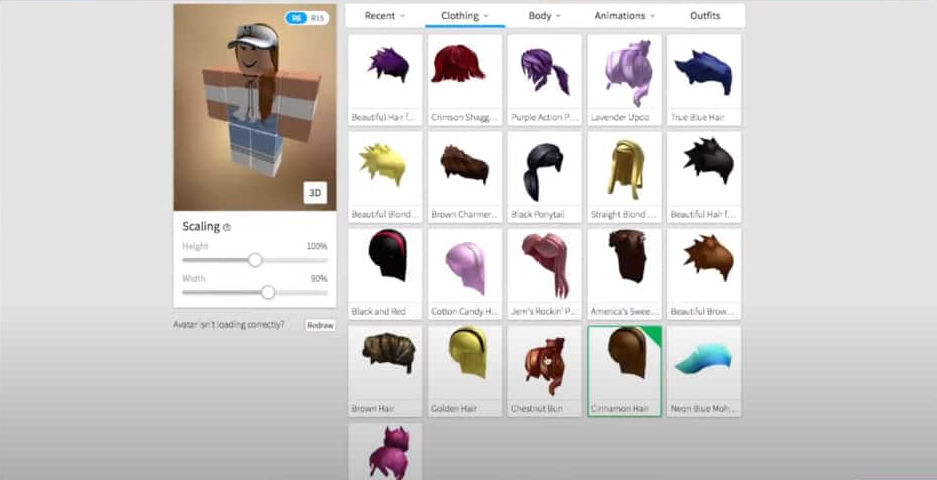Image resolution: width=937 pixels, height=480 pixels.
Task: Click the 'Black and Red' label
Action: 378,311
